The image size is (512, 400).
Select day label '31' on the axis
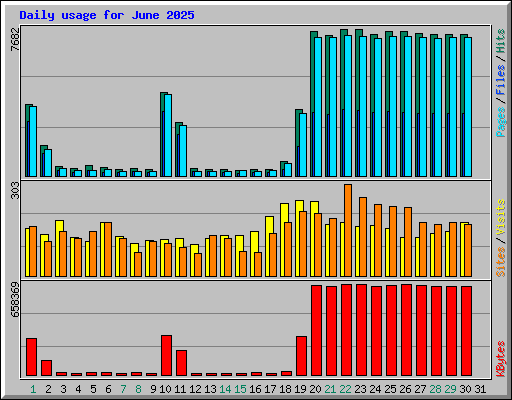click(x=480, y=389)
